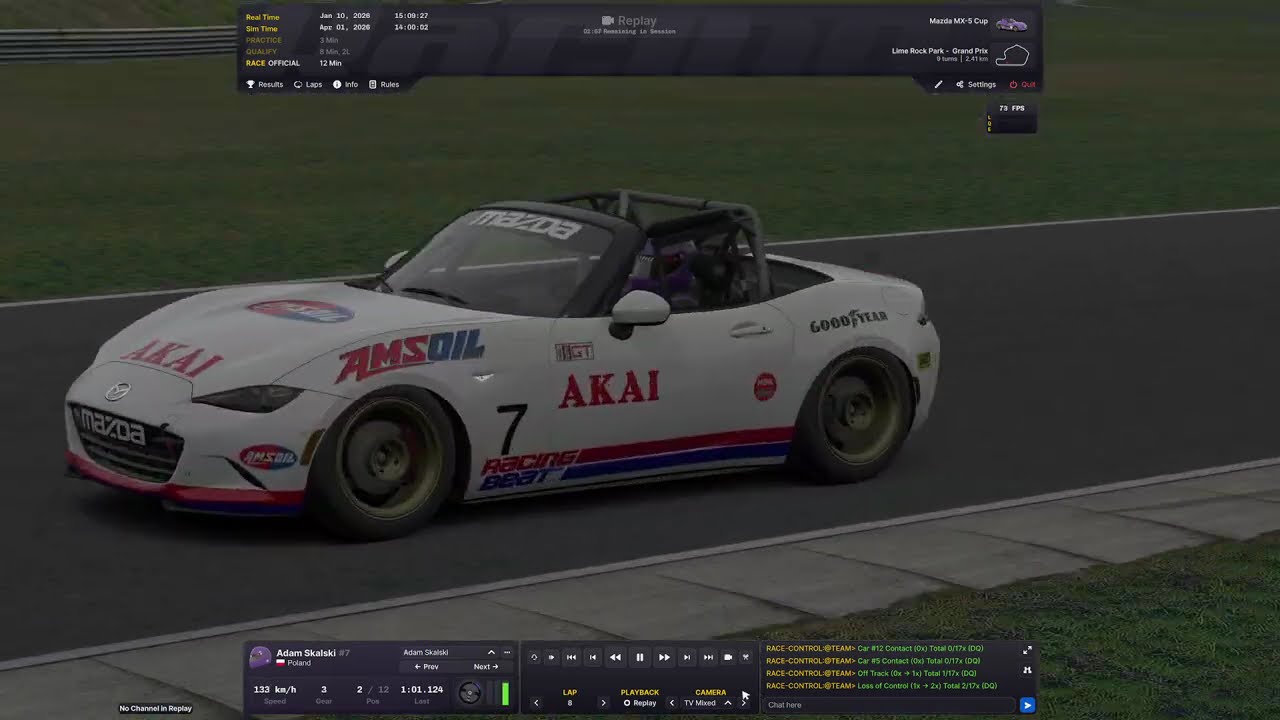Jump to the replay start

pos(571,657)
